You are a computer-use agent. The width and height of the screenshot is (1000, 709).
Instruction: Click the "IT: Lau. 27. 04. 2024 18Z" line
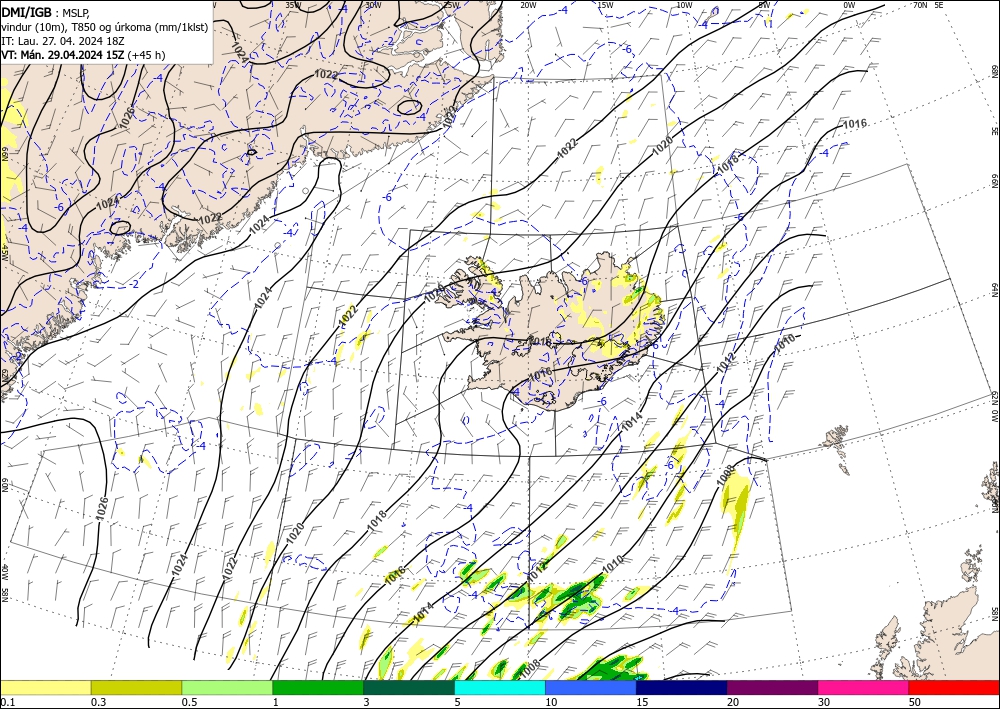click(62, 41)
